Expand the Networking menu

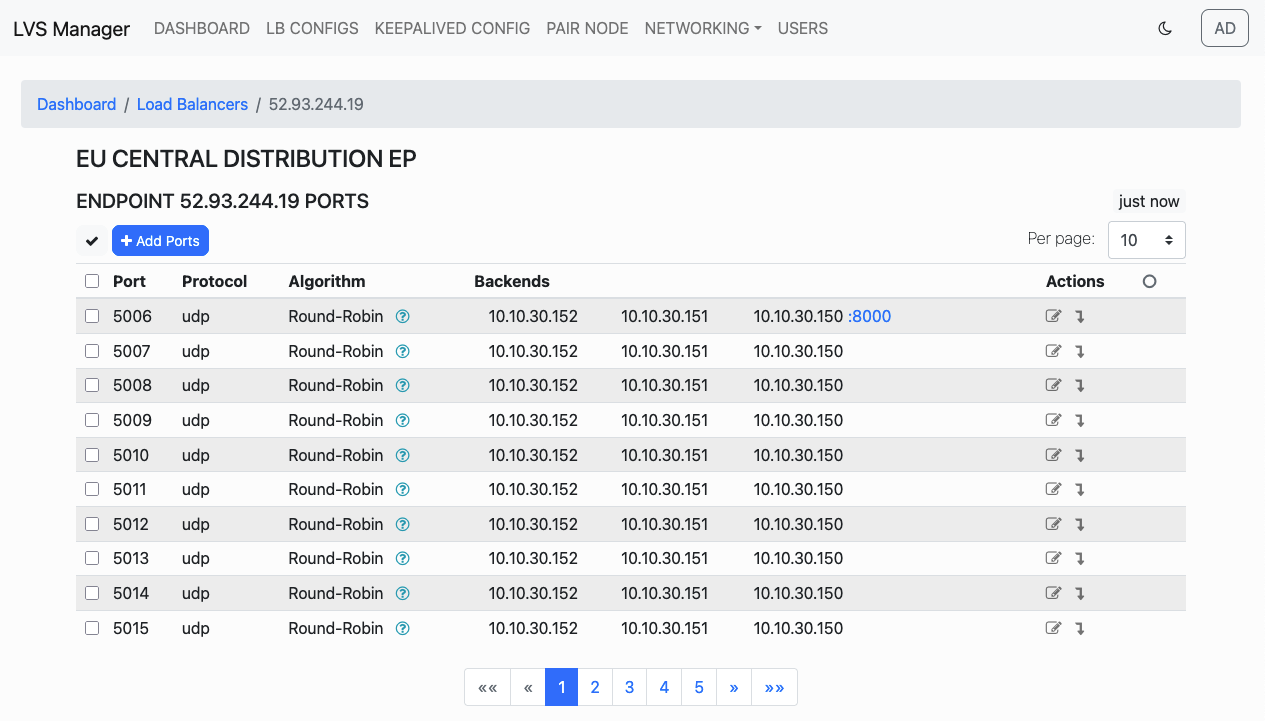coord(703,29)
